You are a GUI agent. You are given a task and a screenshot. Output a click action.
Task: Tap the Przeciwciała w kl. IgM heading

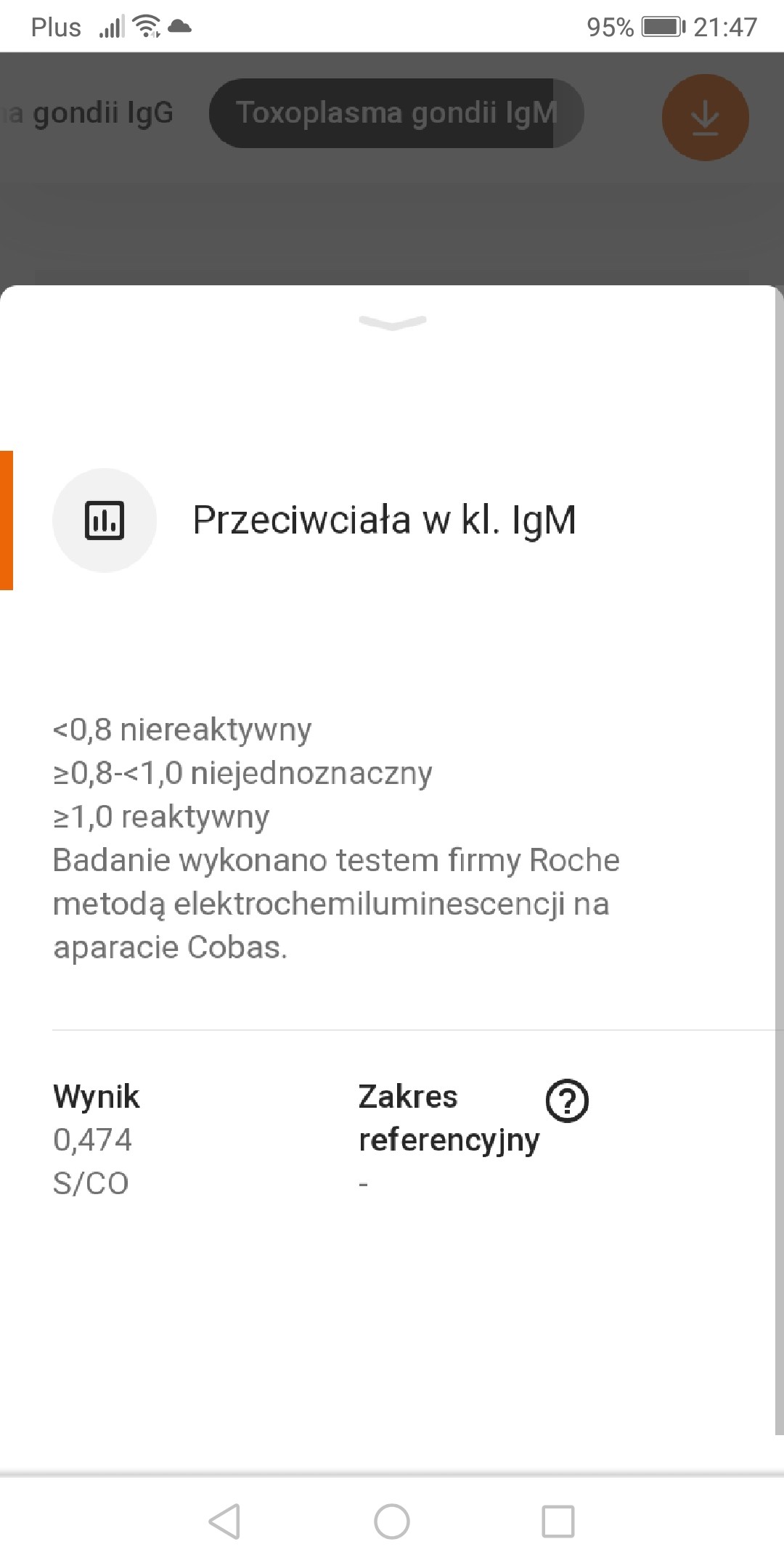coord(384,520)
